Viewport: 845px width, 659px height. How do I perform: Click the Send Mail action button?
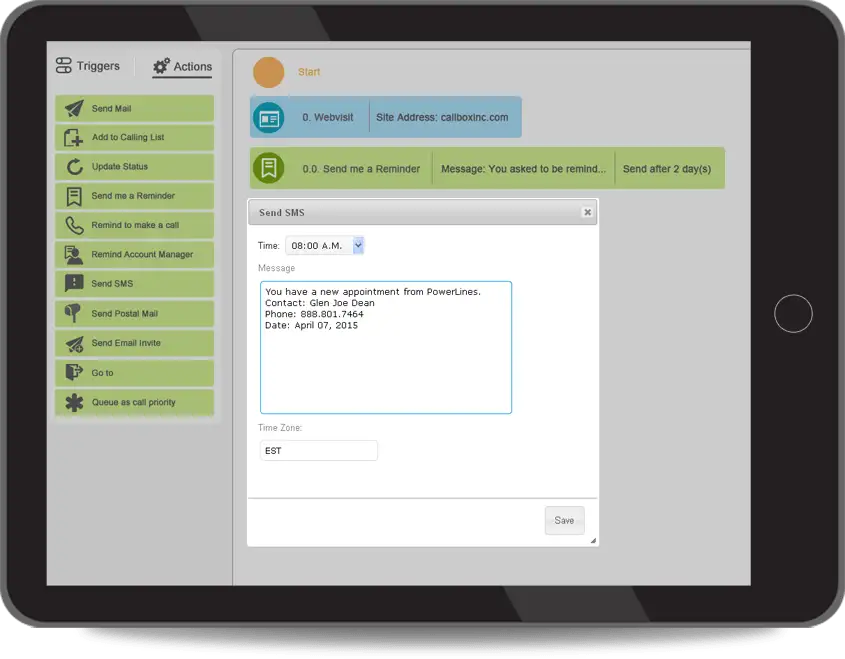[134, 108]
